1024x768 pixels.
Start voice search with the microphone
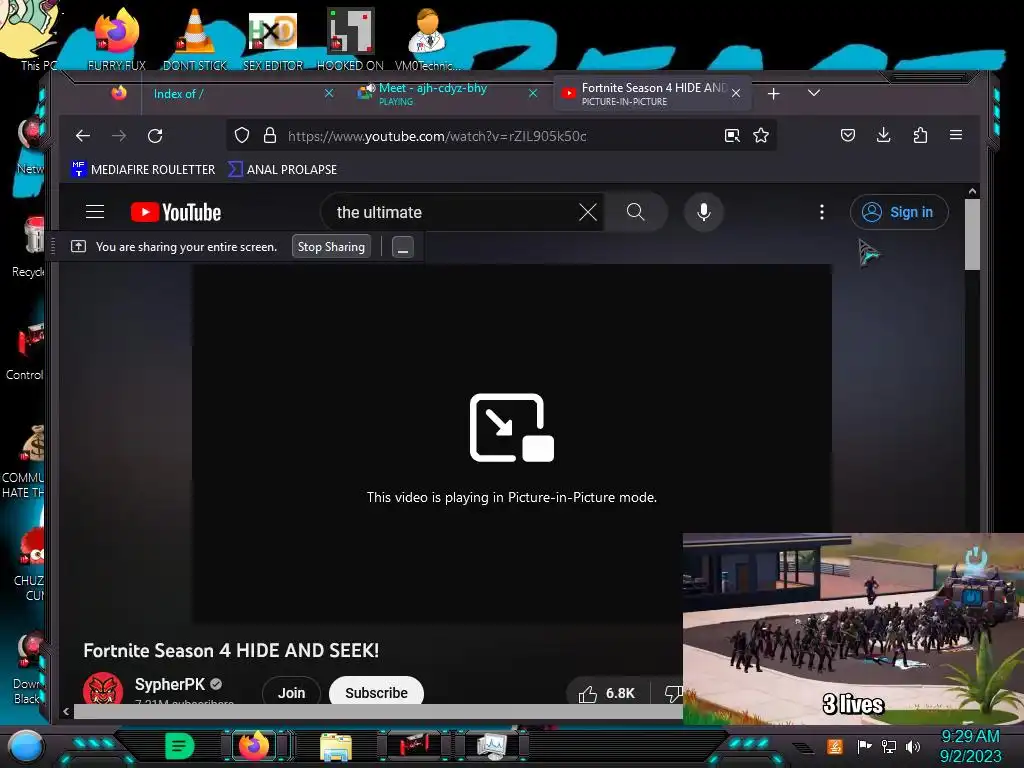coord(703,212)
